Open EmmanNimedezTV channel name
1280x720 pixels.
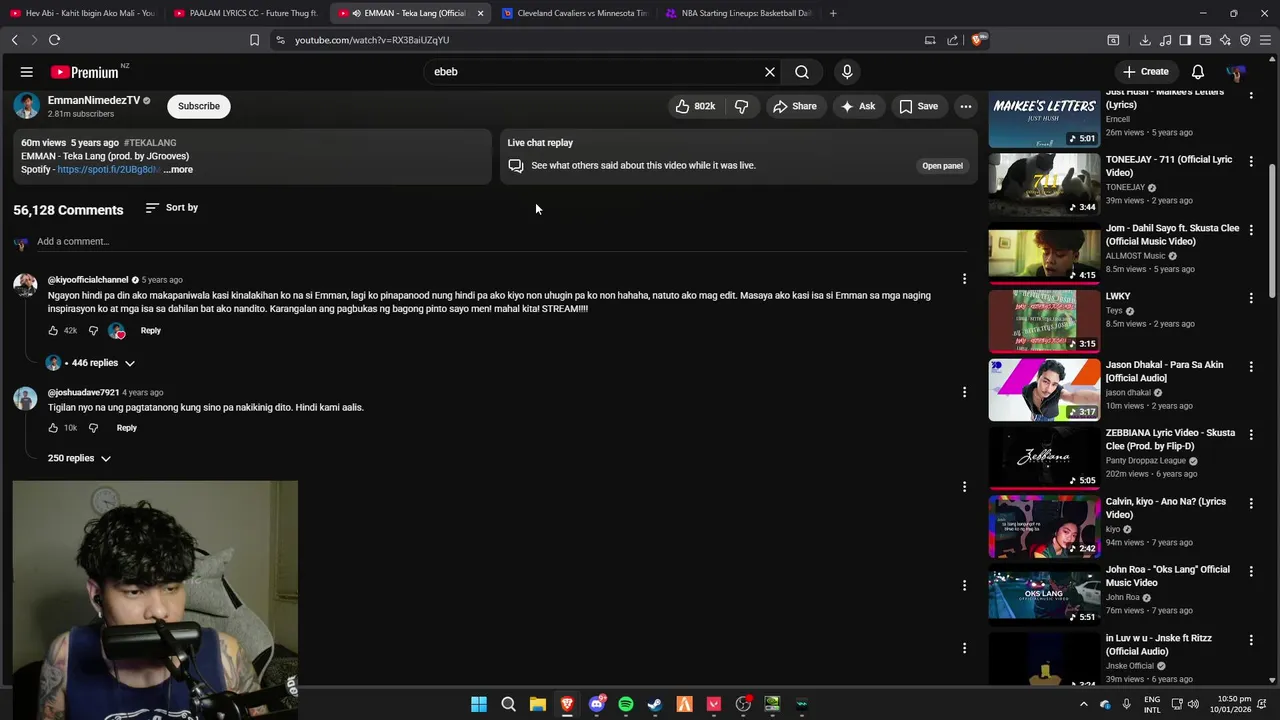click(94, 100)
